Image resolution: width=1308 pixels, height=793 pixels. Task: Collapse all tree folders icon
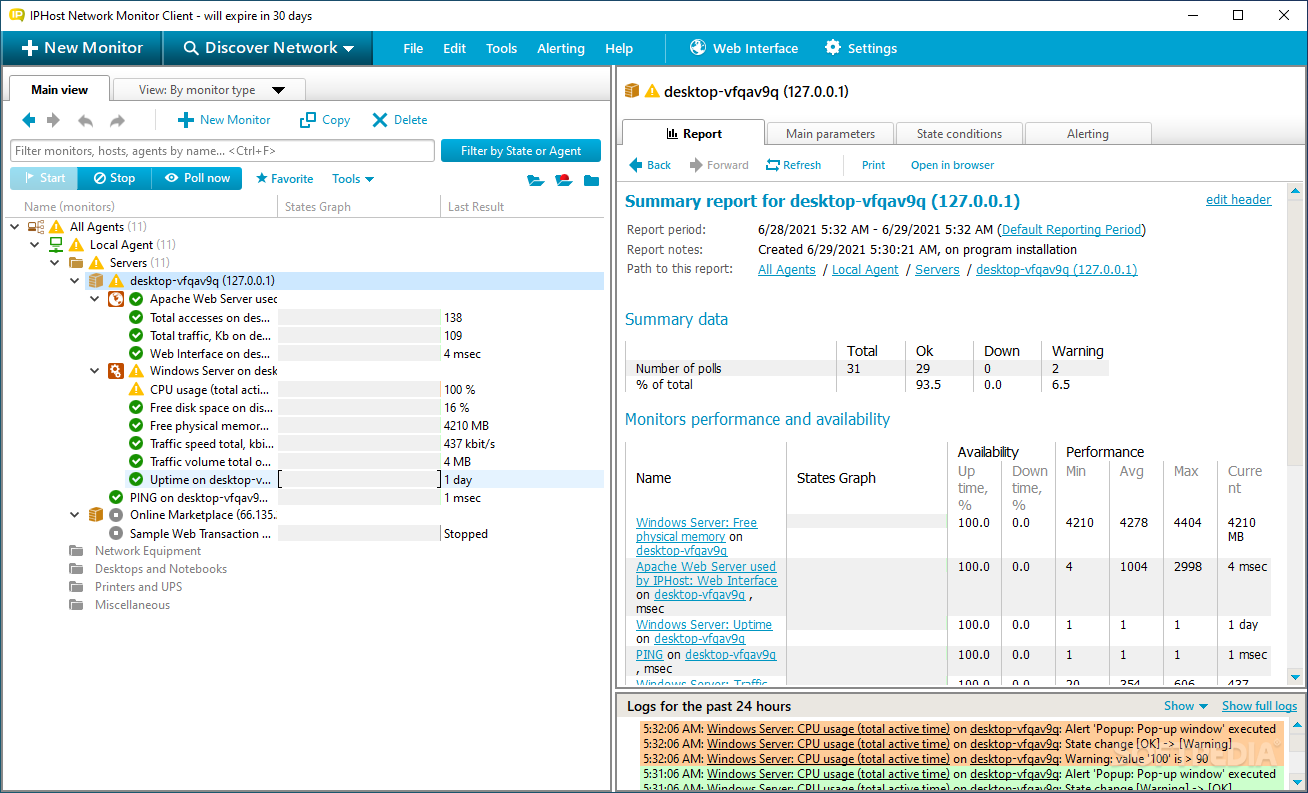tap(592, 180)
